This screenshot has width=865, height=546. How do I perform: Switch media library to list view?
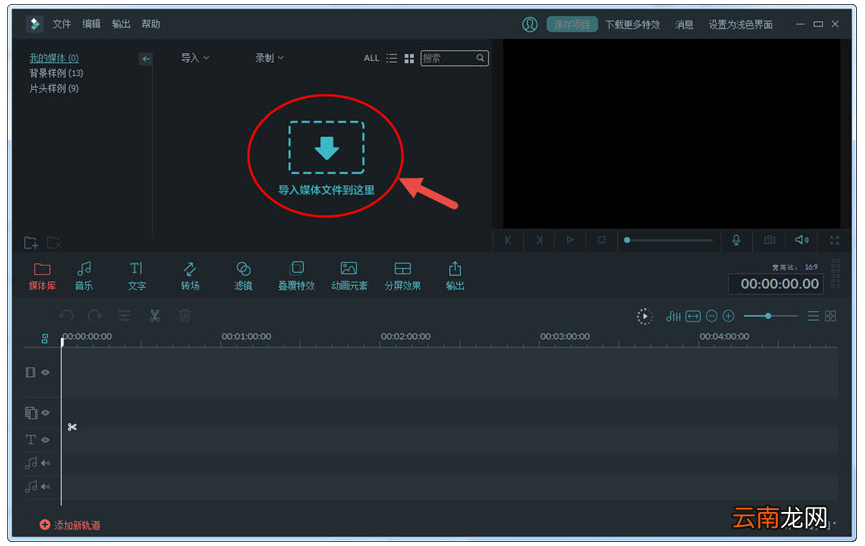click(392, 58)
